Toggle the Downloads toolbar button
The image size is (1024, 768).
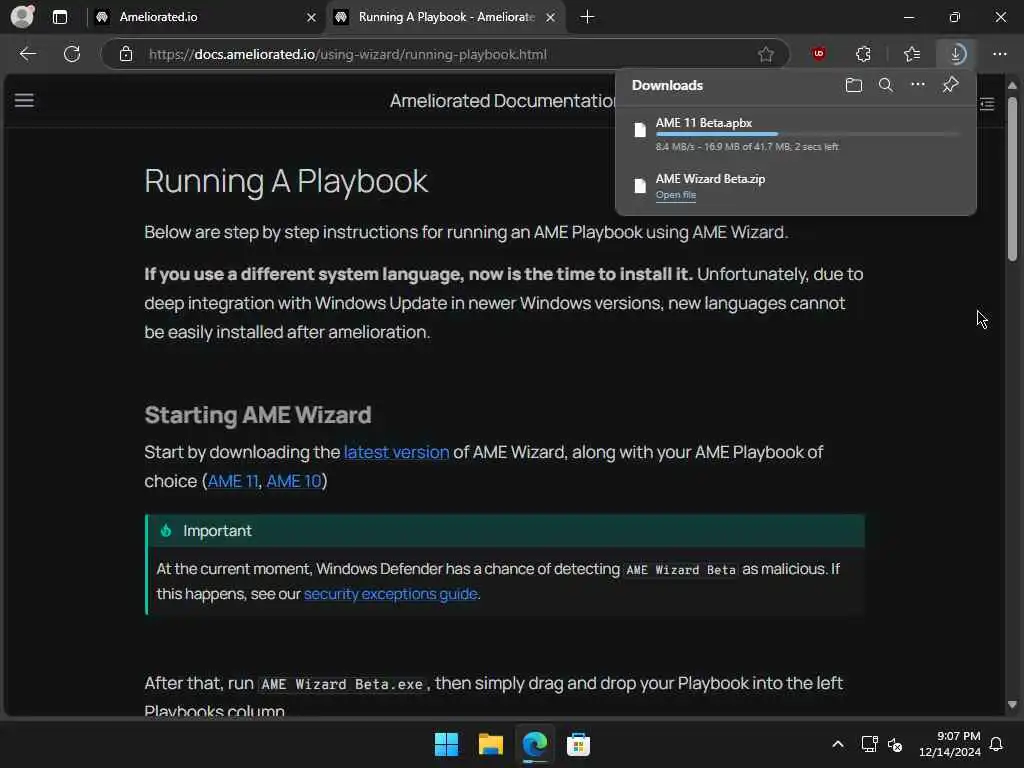957,54
